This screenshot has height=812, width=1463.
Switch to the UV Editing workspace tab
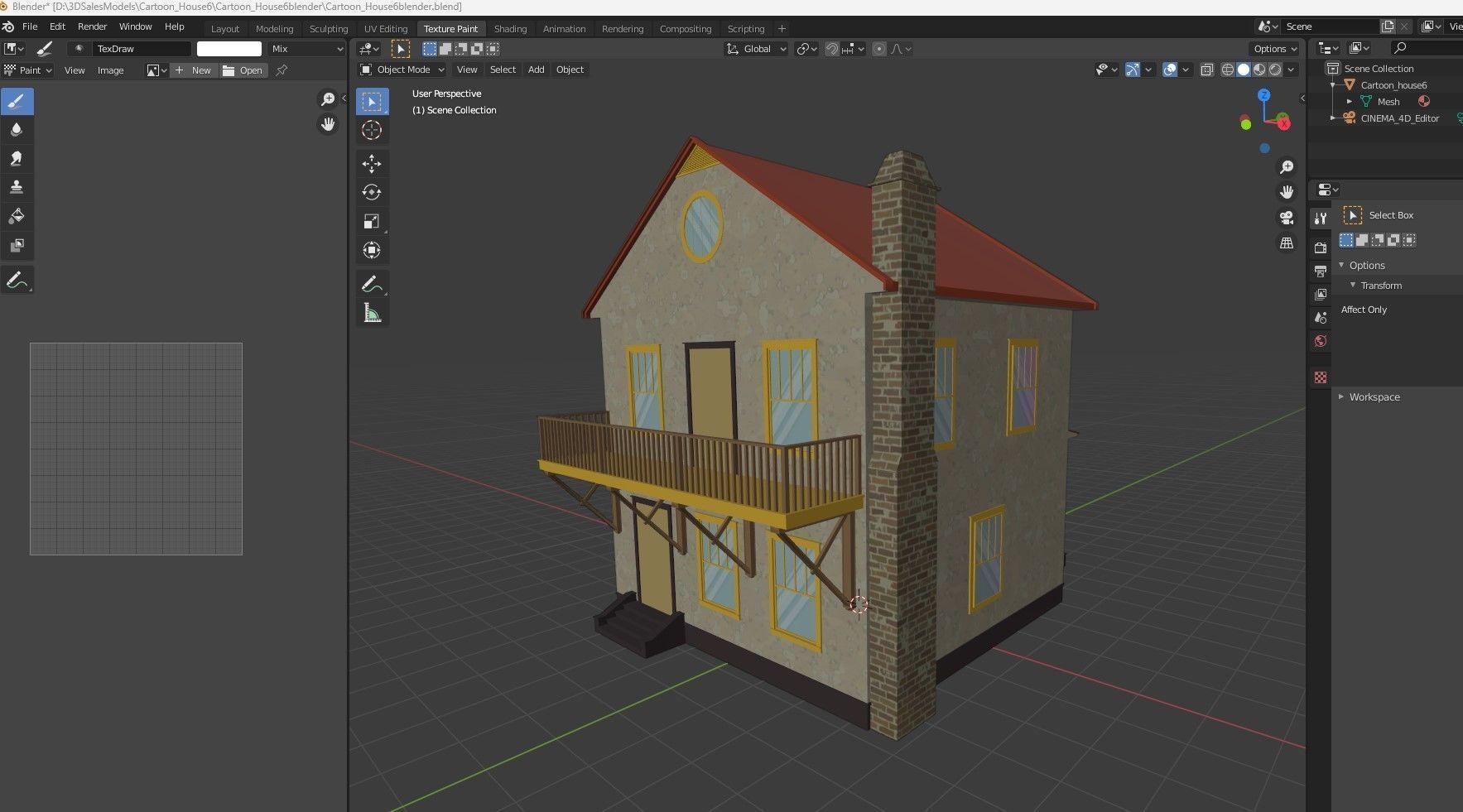pyautogui.click(x=386, y=29)
